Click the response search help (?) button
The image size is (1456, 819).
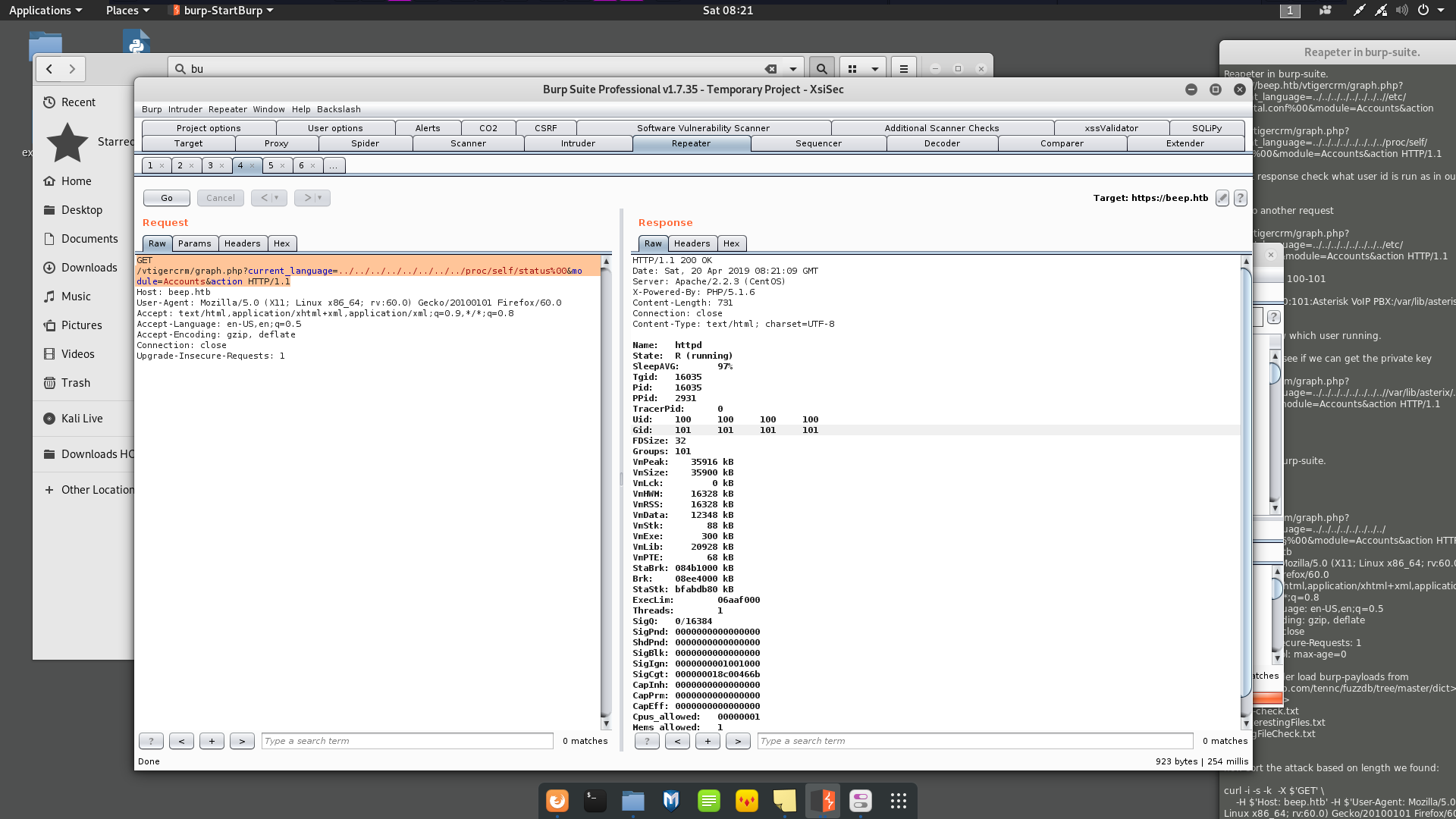pos(647,741)
